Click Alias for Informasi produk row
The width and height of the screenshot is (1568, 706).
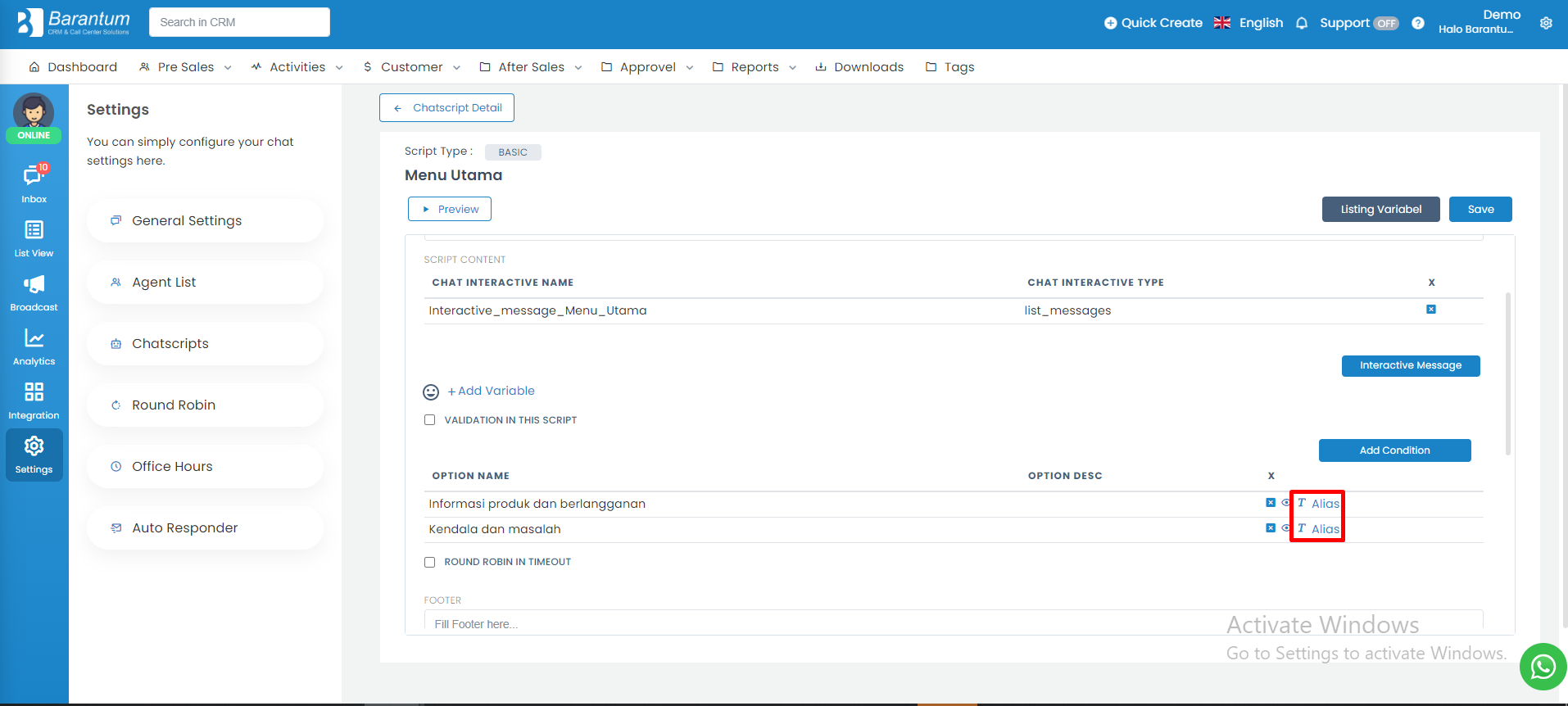click(x=1318, y=503)
